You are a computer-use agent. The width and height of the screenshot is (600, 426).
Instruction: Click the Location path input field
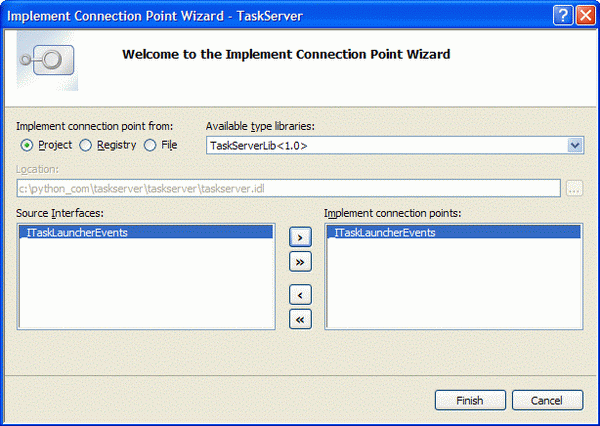coord(289,188)
